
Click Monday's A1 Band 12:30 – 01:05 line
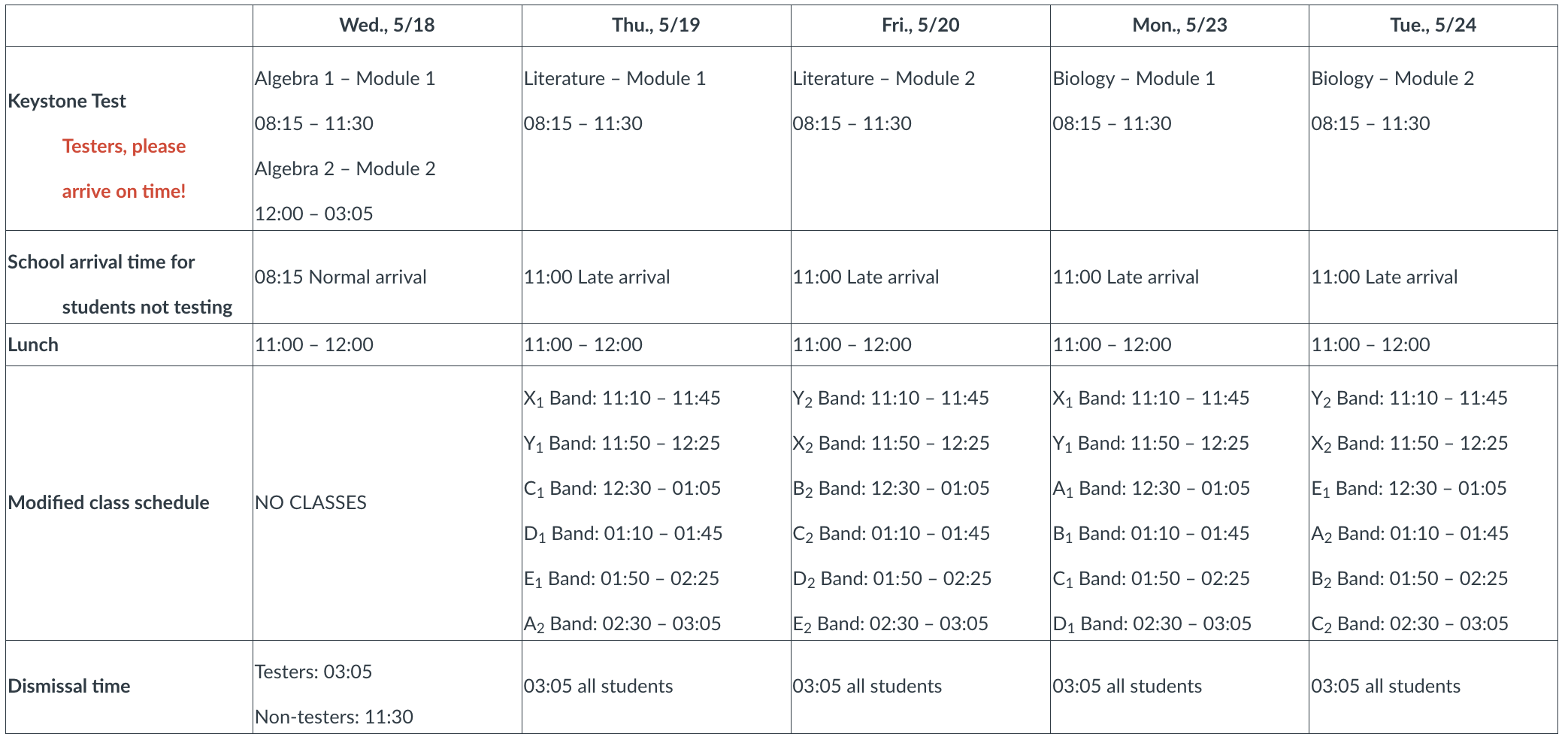[x=1151, y=489]
